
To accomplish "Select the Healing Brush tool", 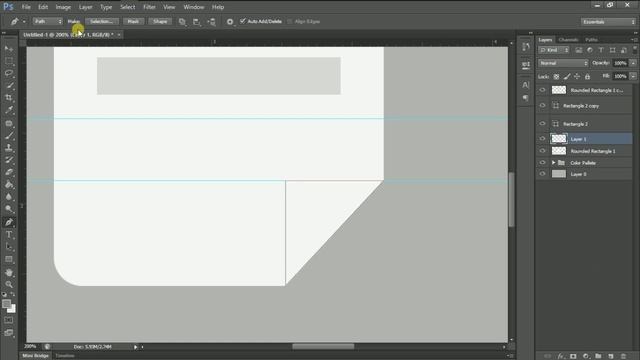I will point(9,123).
